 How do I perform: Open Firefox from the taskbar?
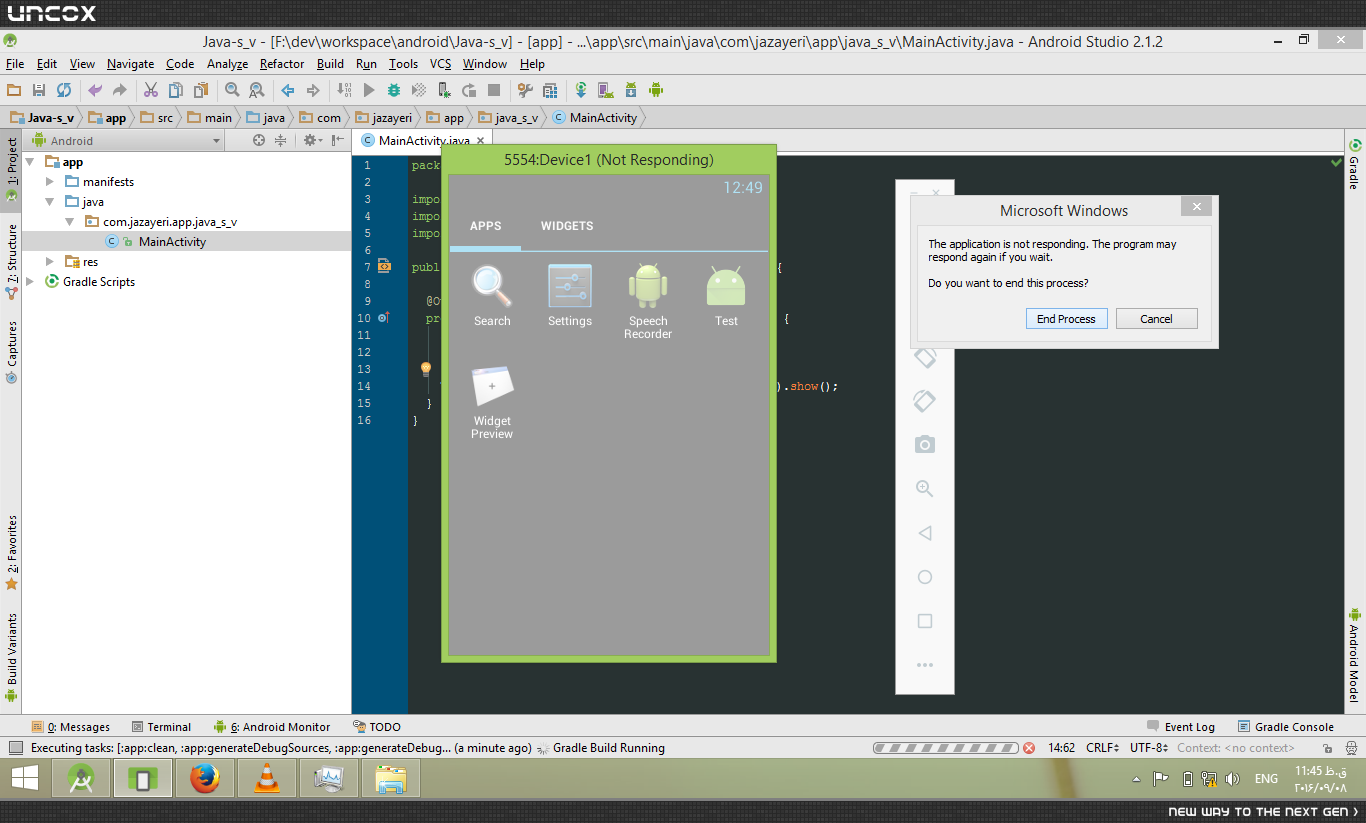pyautogui.click(x=204, y=779)
